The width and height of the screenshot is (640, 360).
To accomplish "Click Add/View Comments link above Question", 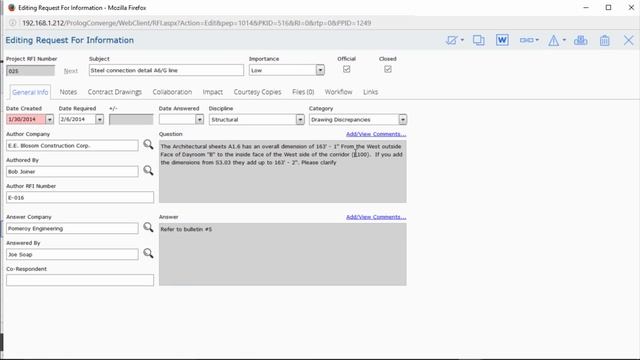I will point(376,134).
